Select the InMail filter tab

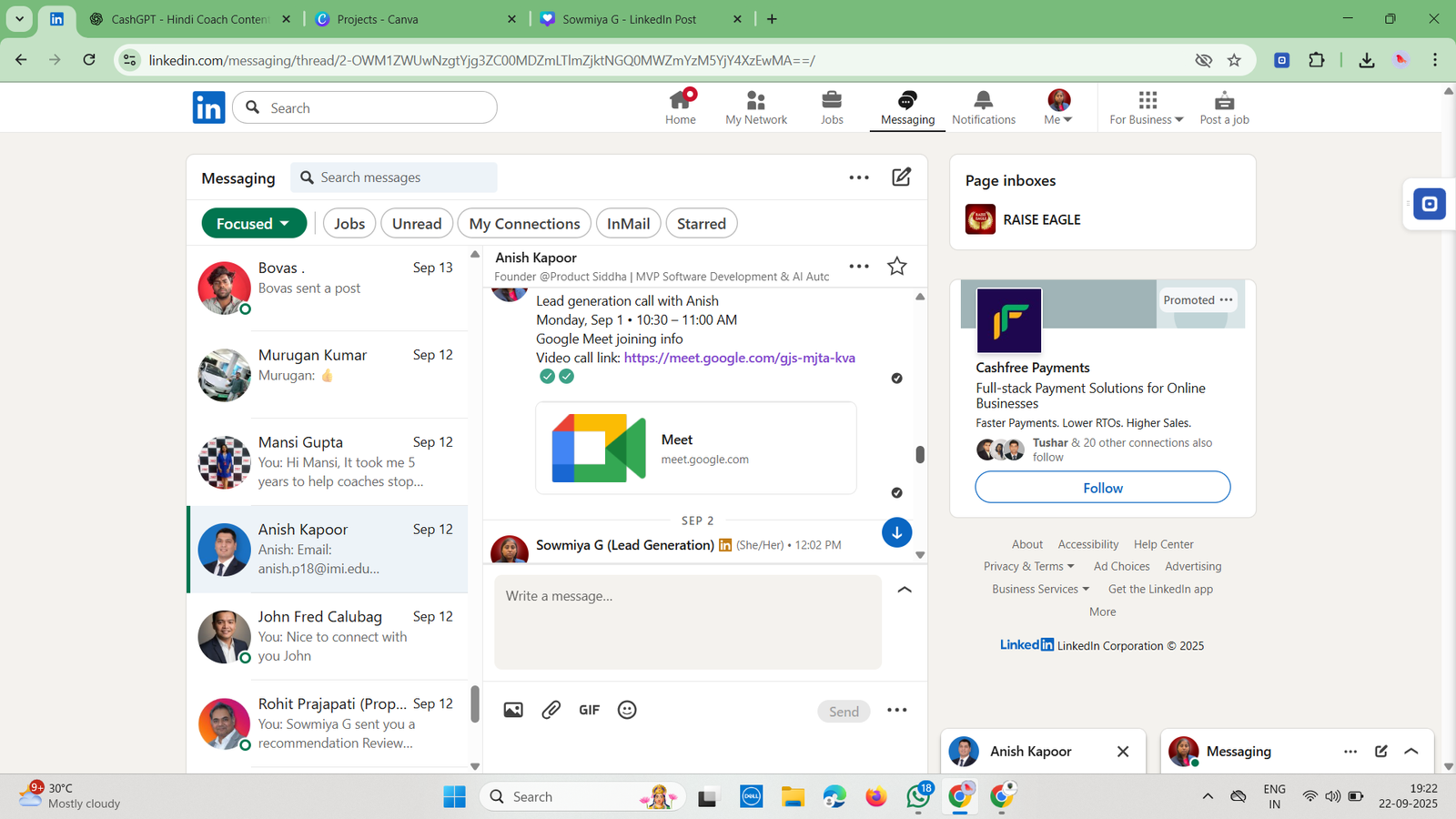point(628,224)
